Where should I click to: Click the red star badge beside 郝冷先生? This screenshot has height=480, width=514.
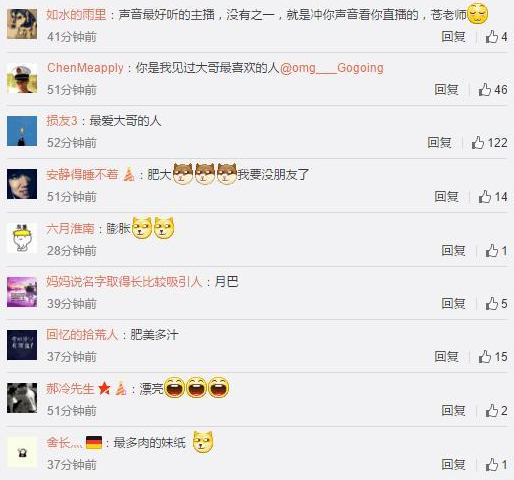[x=104, y=388]
